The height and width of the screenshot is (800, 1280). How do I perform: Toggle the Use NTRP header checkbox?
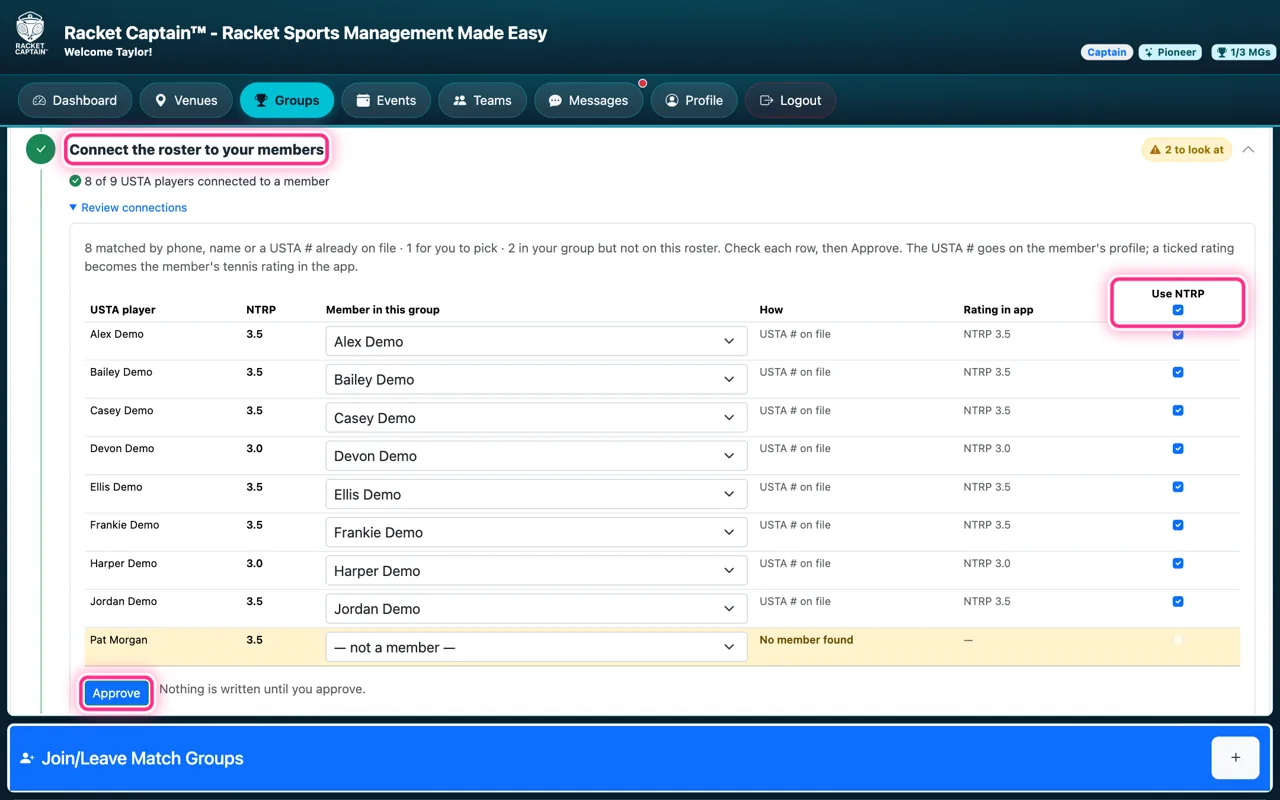click(x=1178, y=310)
